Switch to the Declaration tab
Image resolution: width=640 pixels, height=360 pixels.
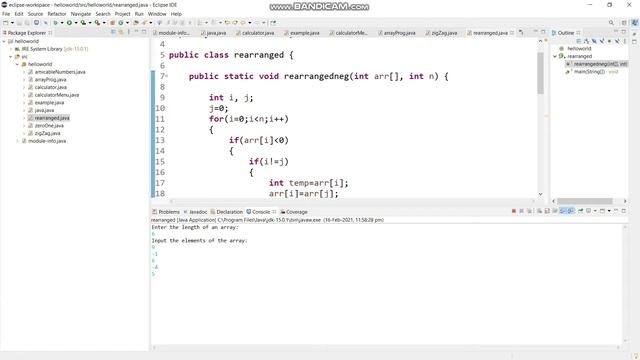coord(227,212)
